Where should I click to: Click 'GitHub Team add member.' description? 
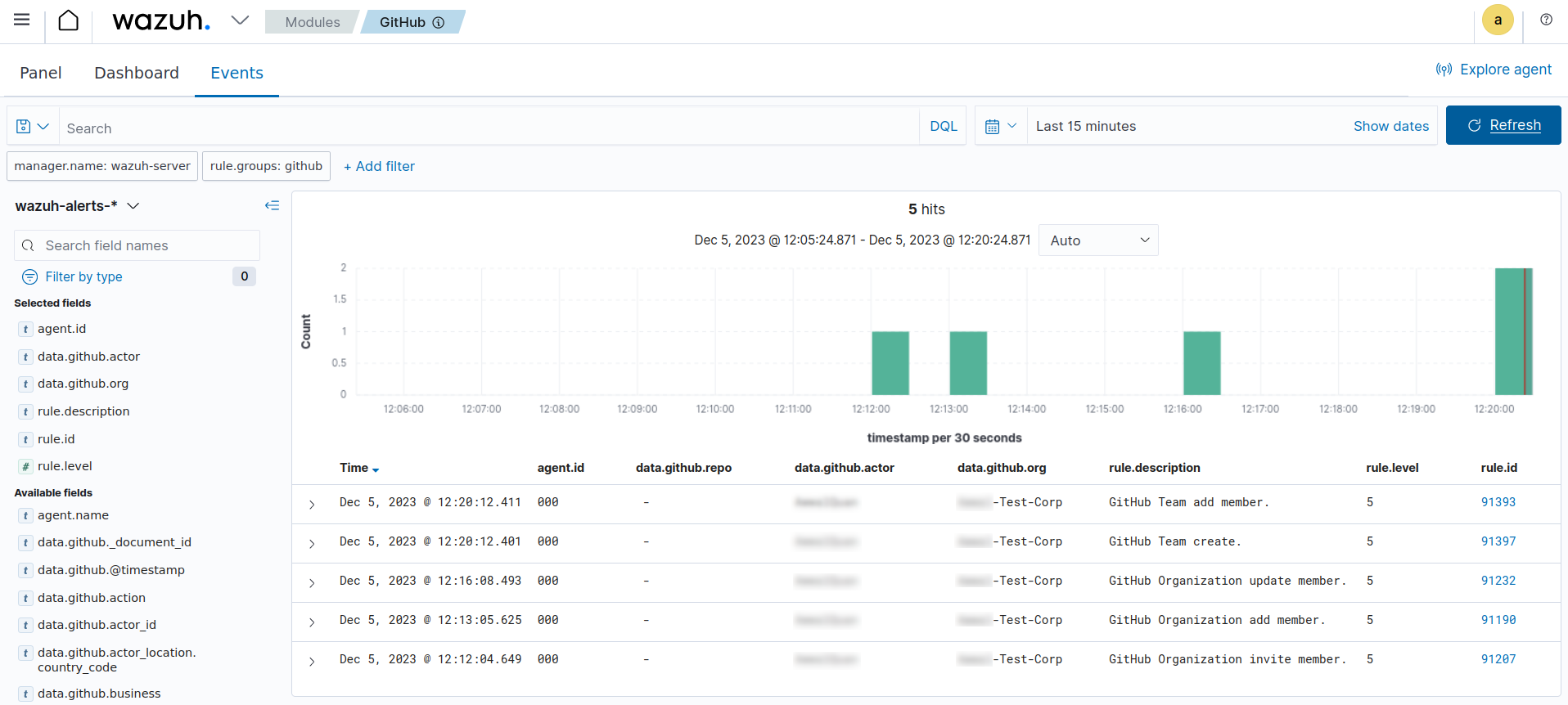click(x=1189, y=502)
